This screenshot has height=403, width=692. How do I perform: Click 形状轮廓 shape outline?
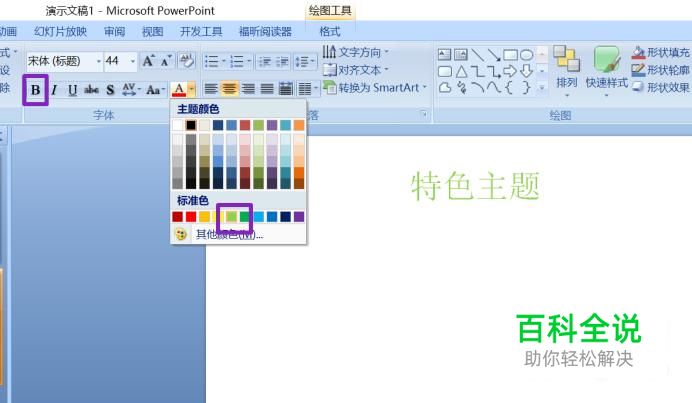click(660, 70)
